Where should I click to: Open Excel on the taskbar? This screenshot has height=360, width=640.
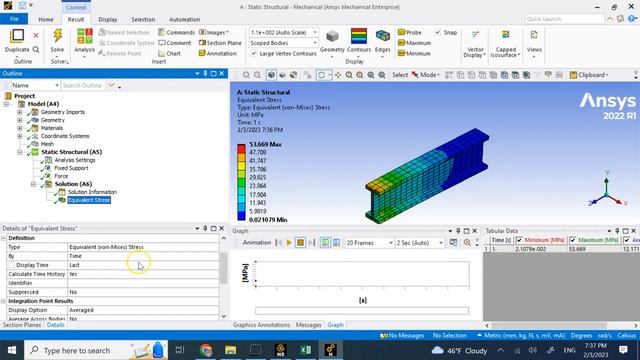point(305,350)
